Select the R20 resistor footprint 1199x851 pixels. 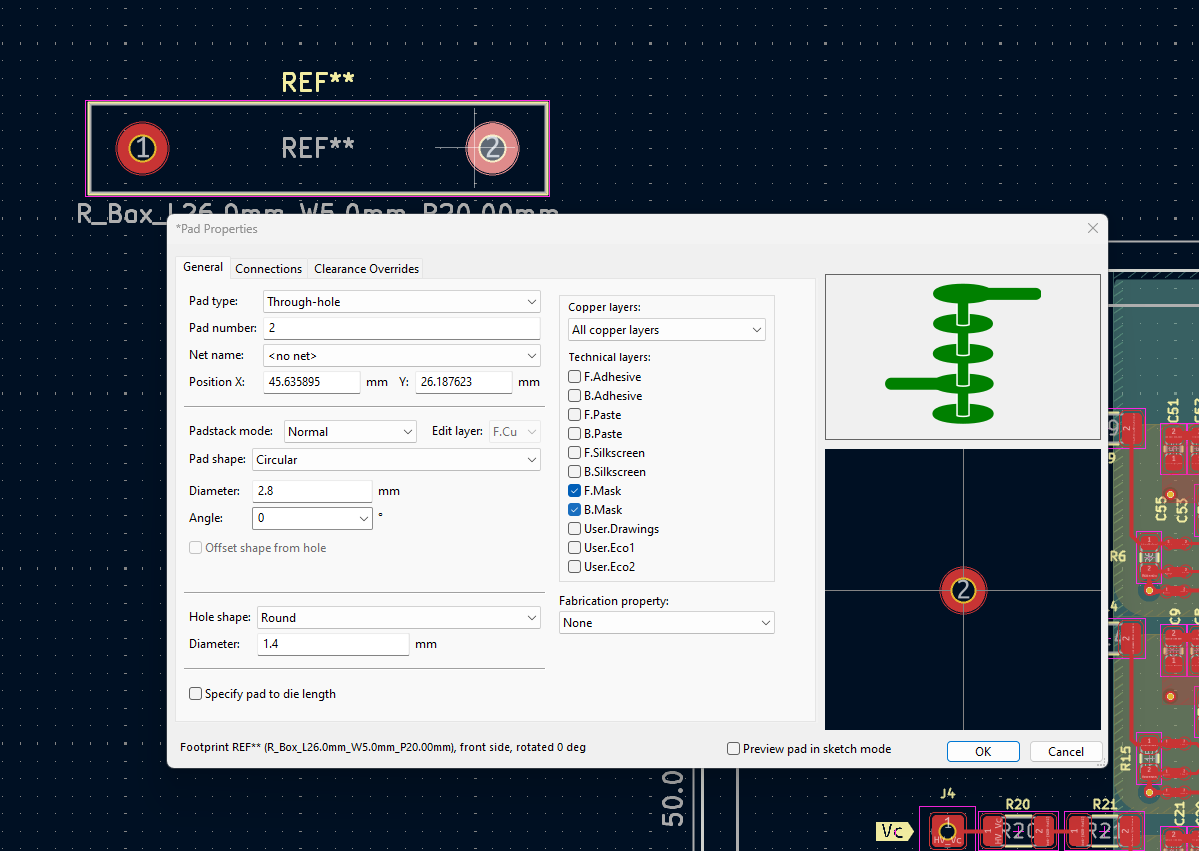tap(1018, 830)
